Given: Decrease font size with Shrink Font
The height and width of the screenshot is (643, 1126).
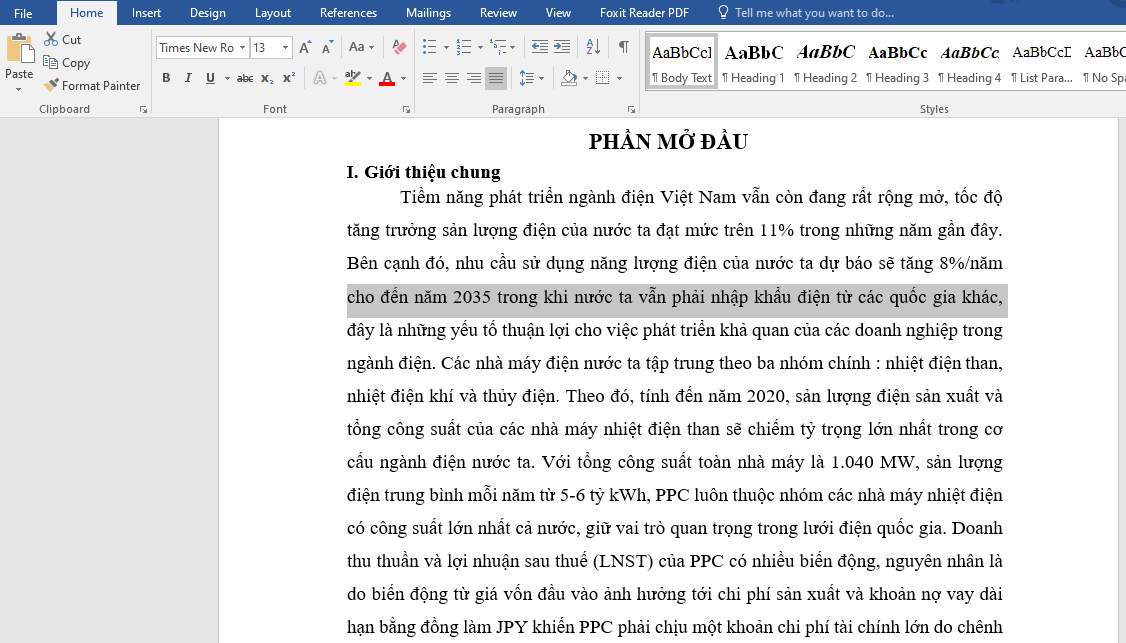Looking at the screenshot, I should click(x=327, y=47).
